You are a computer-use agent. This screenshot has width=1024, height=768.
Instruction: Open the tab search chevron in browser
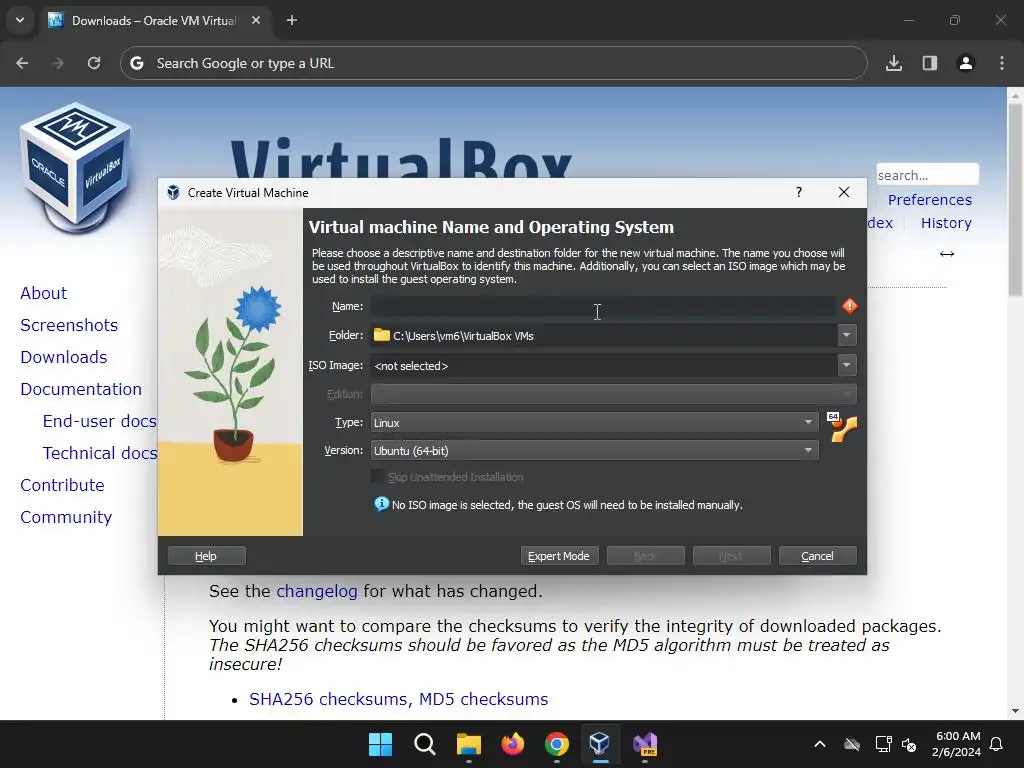point(20,20)
